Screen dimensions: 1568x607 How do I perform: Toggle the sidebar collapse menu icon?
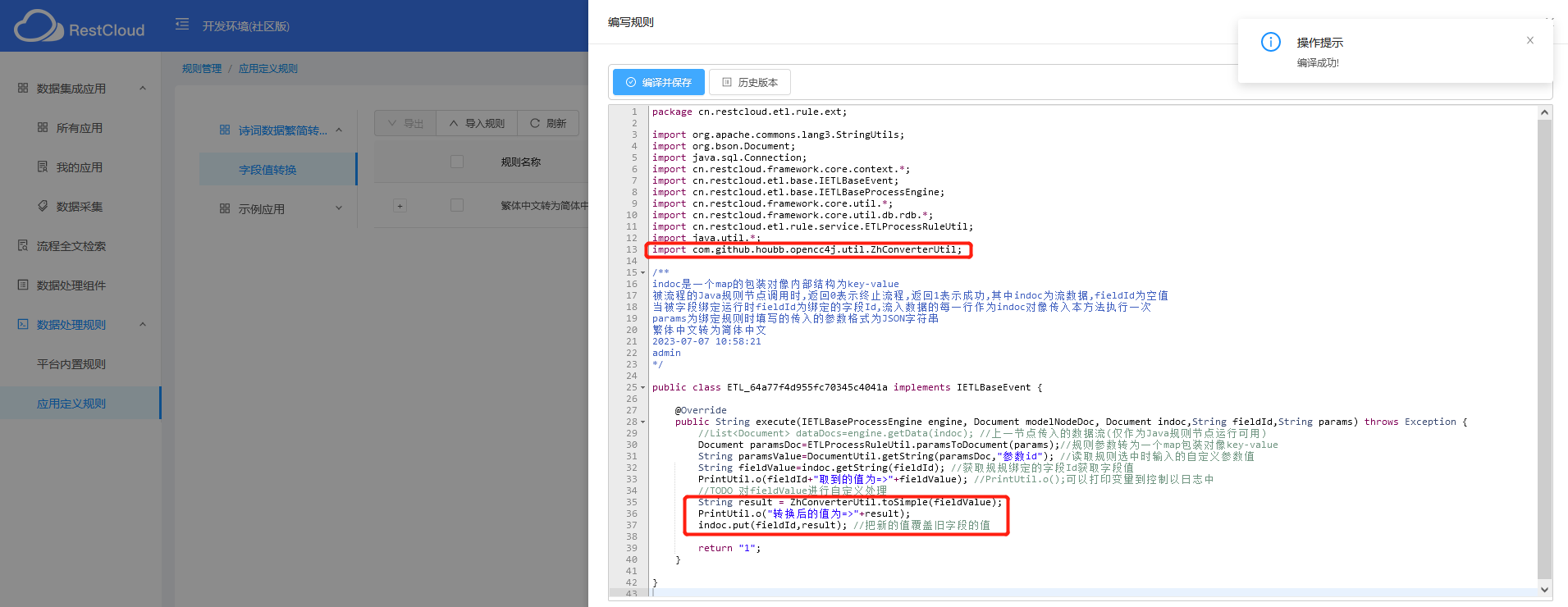pos(182,25)
